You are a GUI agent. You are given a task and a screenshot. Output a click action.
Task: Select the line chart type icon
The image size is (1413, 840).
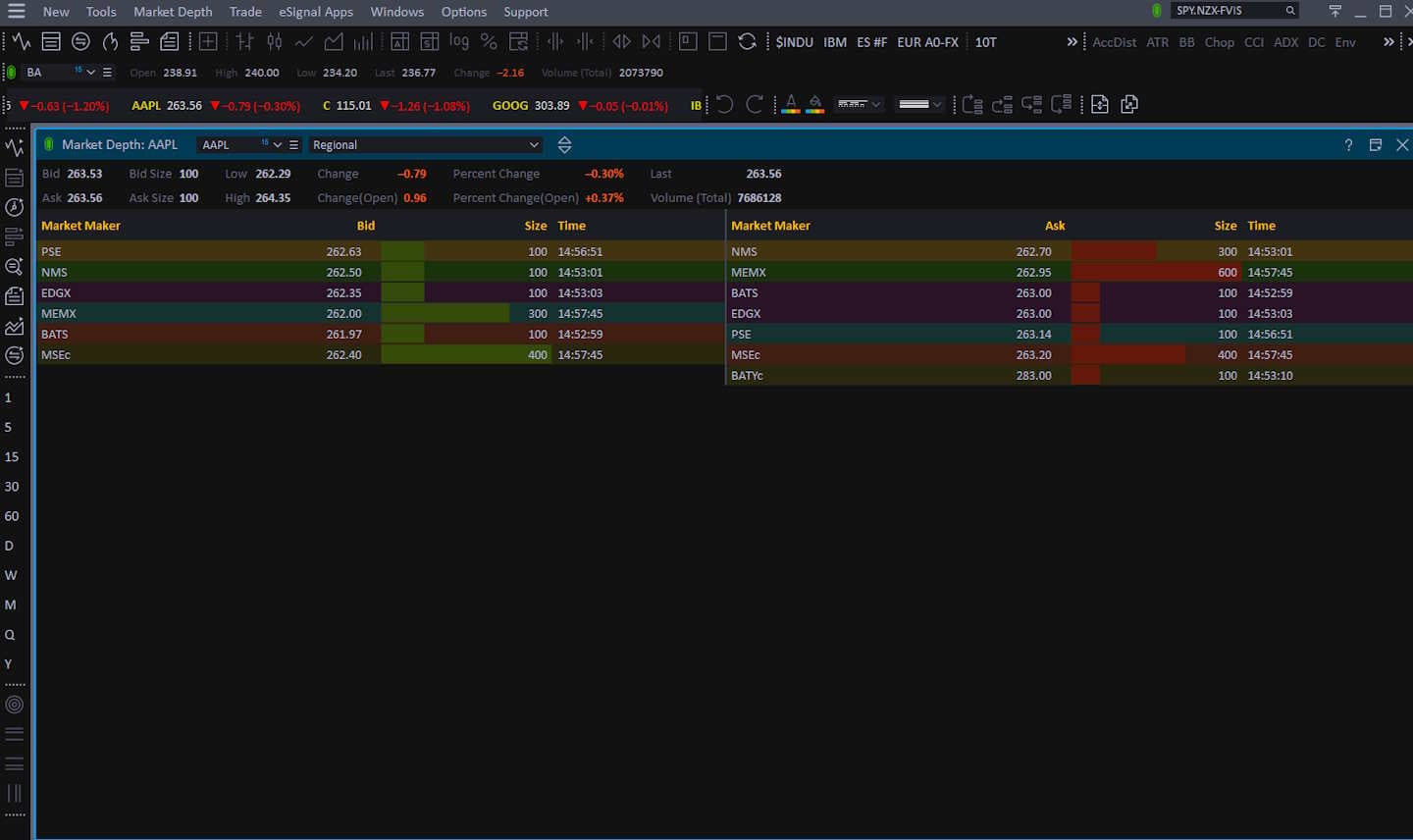(x=304, y=42)
